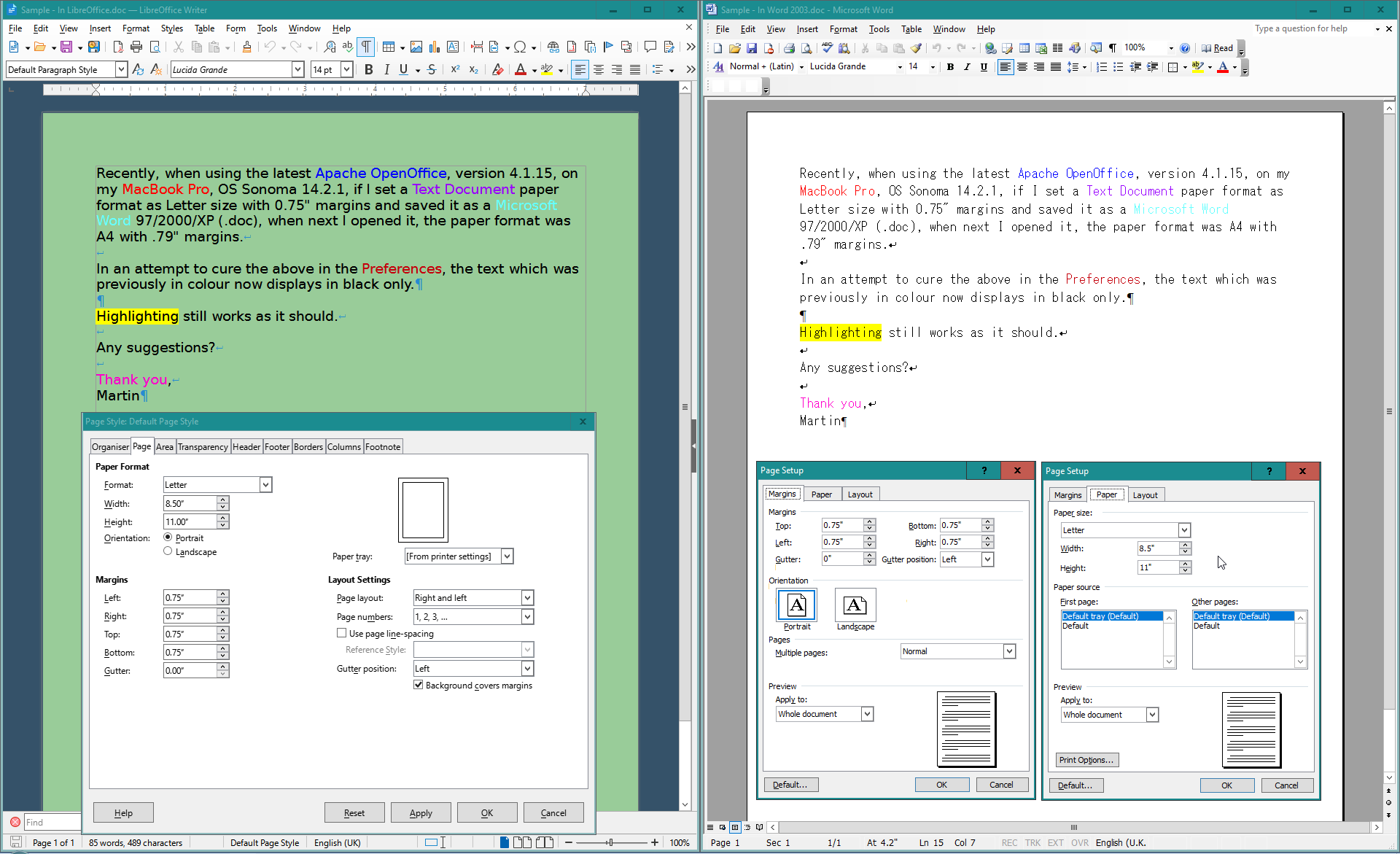Click the Print icon in LibreOffice Writer
Viewport: 1400px width, 854px height.
(136, 47)
